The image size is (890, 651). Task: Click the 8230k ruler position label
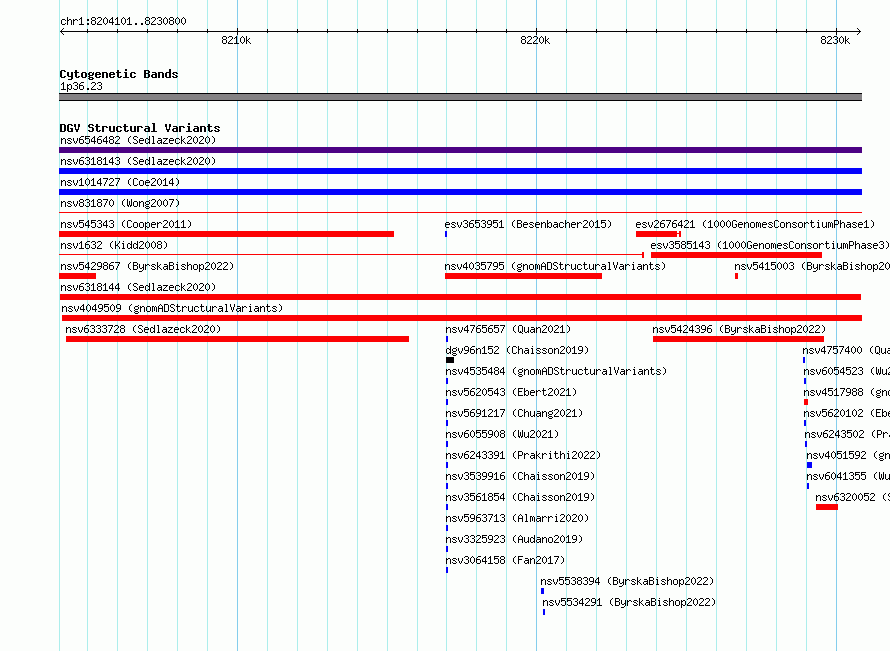pyautogui.click(x=835, y=40)
